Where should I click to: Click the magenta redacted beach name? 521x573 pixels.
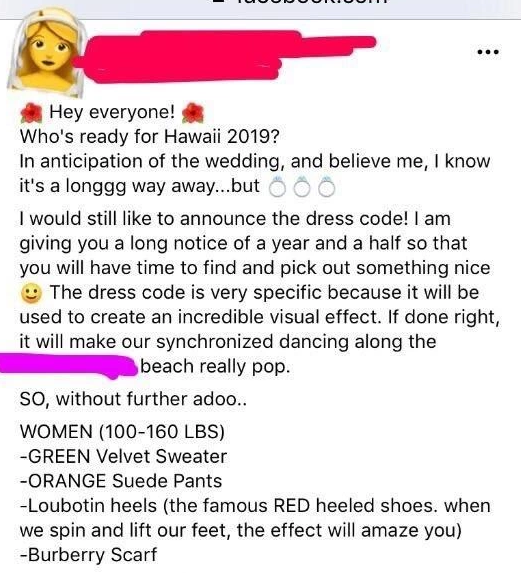69,366
